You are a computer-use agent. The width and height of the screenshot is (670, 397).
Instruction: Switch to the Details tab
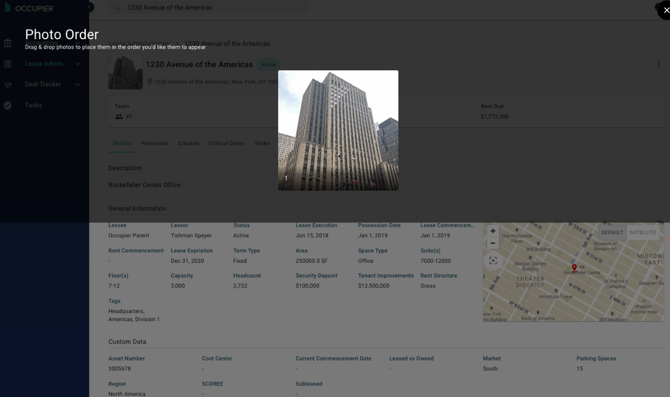point(122,143)
